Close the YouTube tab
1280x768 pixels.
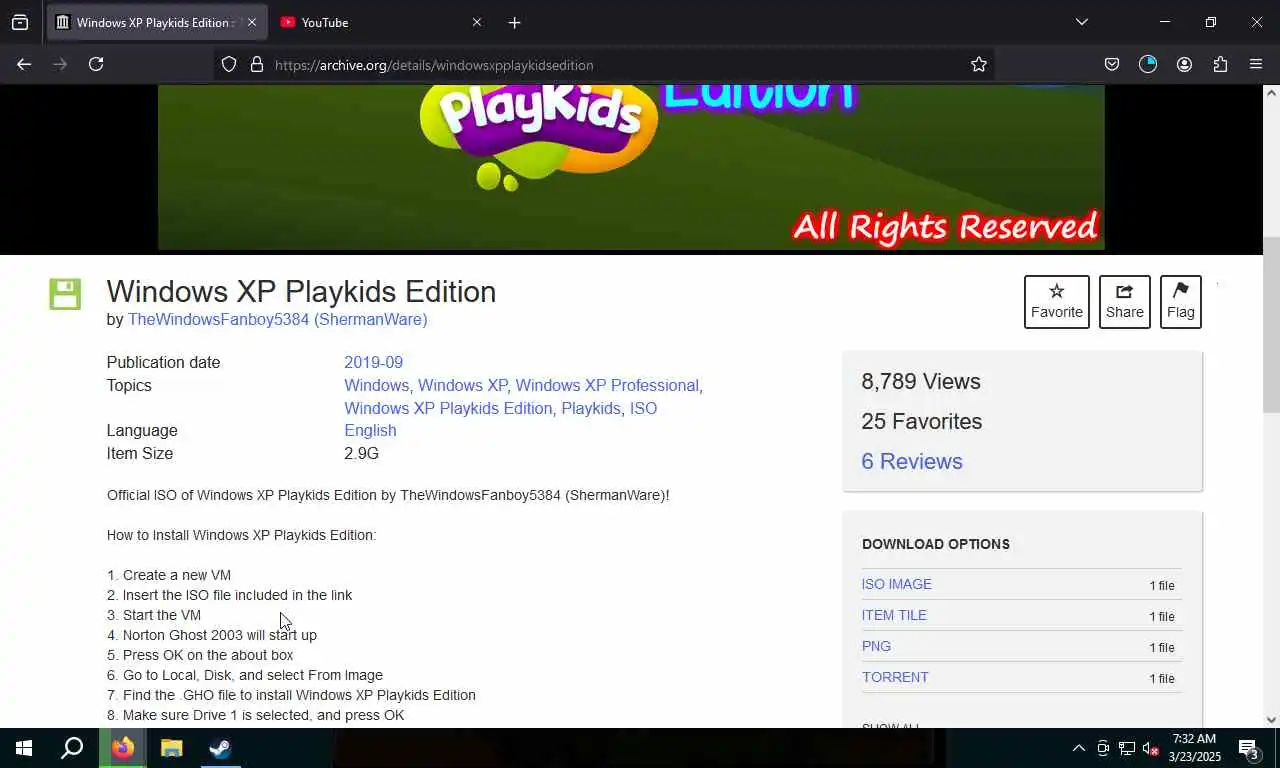tap(477, 22)
